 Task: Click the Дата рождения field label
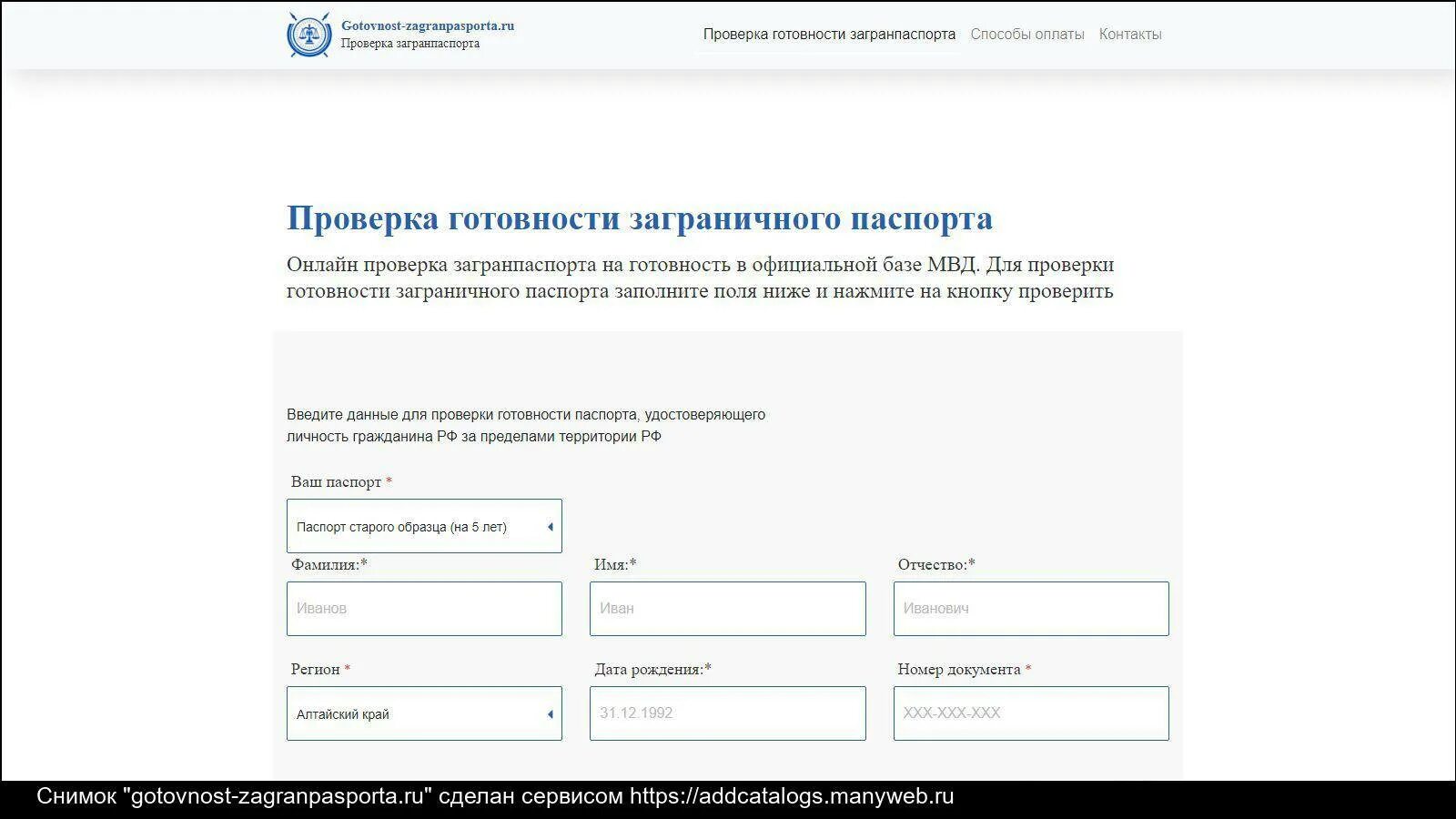click(x=653, y=670)
